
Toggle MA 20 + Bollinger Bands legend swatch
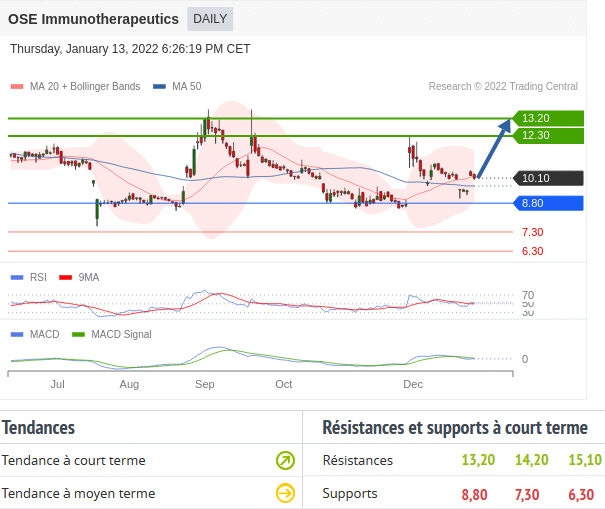click(x=17, y=86)
